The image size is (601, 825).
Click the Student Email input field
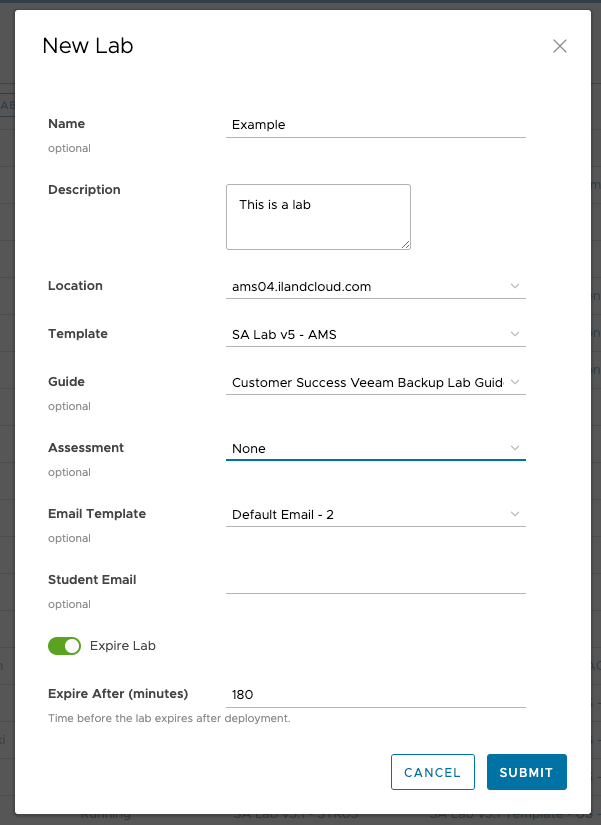[375, 580]
